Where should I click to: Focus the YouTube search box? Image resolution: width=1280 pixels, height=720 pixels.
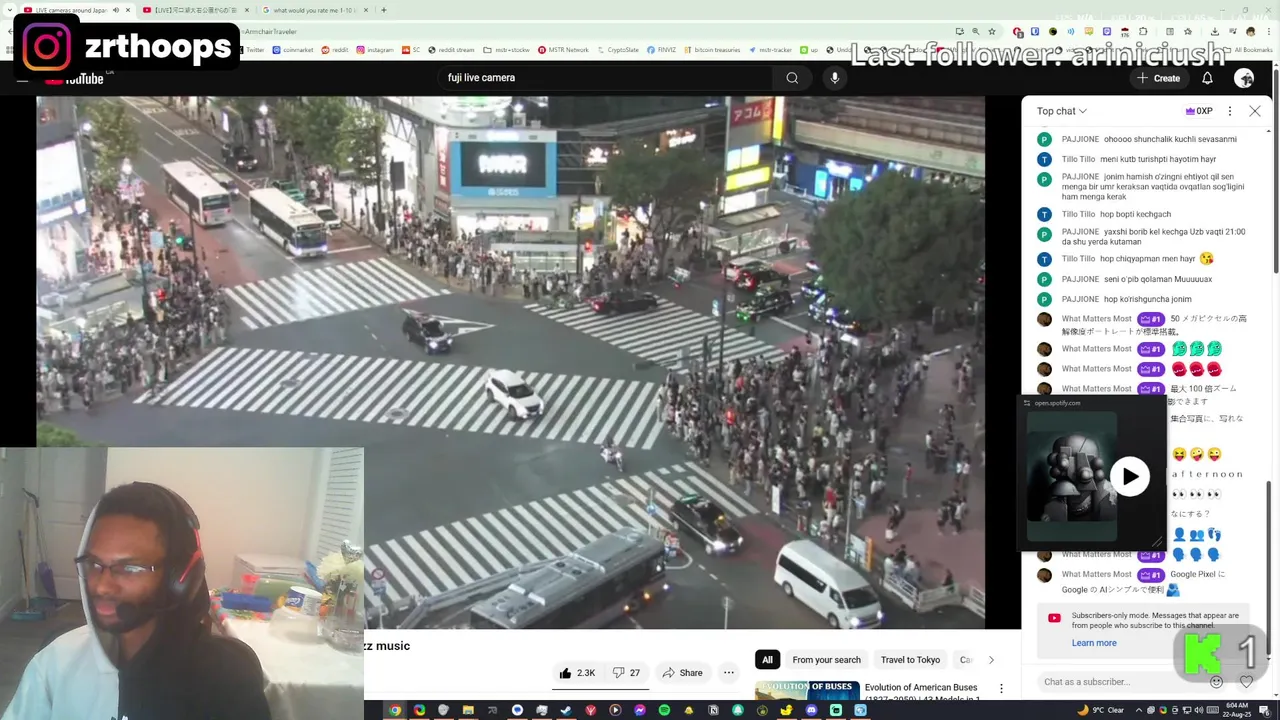605,78
